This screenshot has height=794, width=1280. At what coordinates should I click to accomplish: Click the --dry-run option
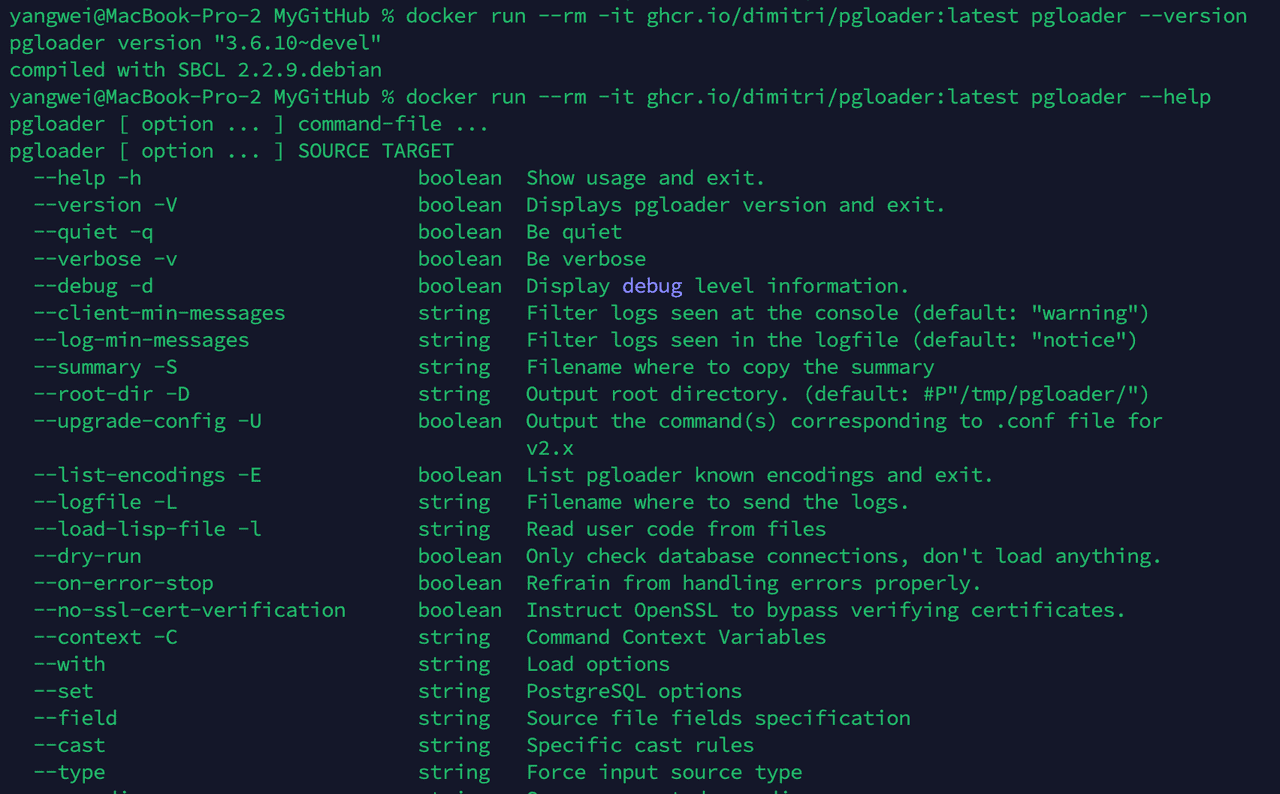[x=87, y=556]
